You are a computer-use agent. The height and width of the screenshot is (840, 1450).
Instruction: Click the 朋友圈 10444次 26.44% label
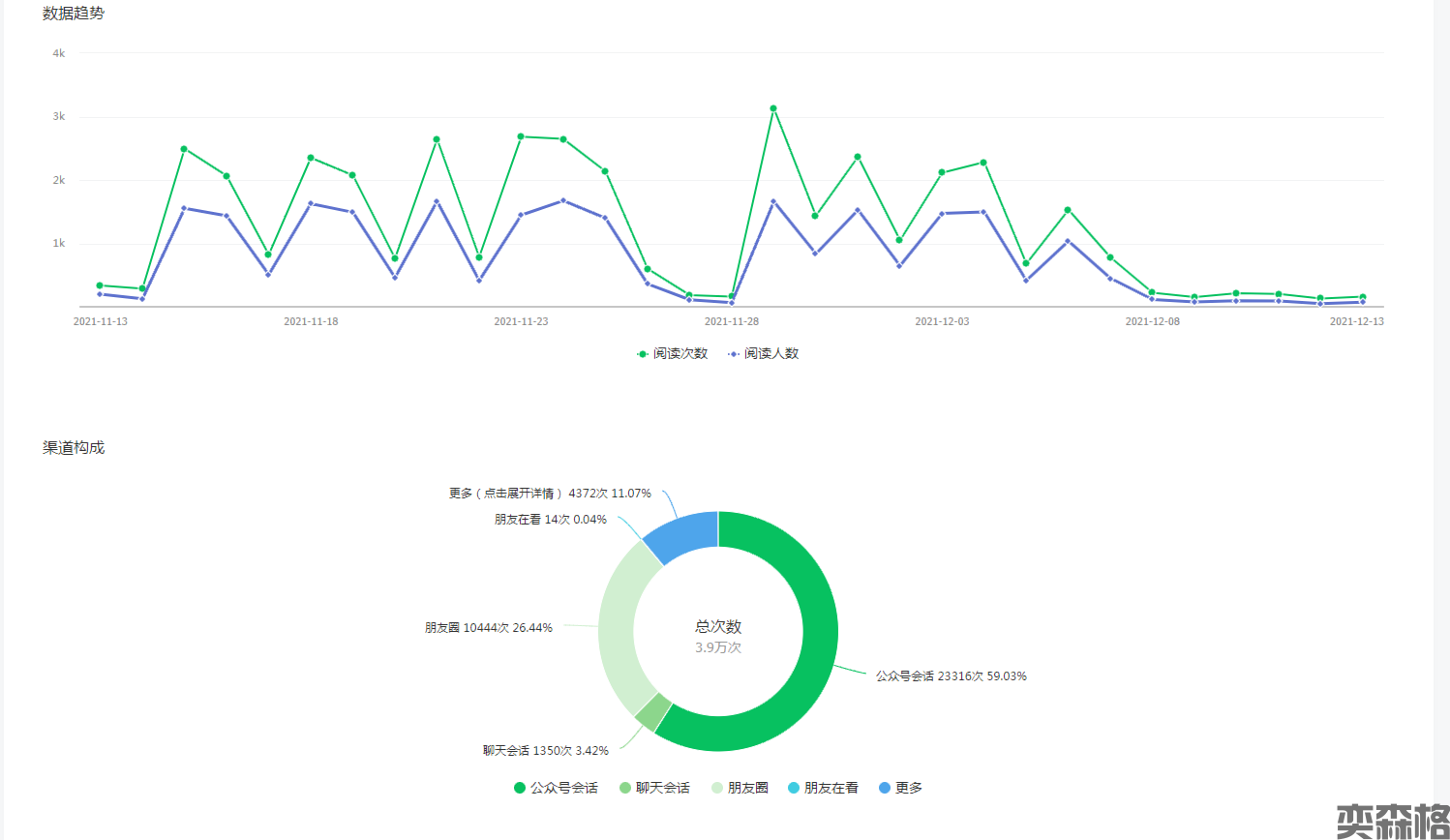[488, 628]
